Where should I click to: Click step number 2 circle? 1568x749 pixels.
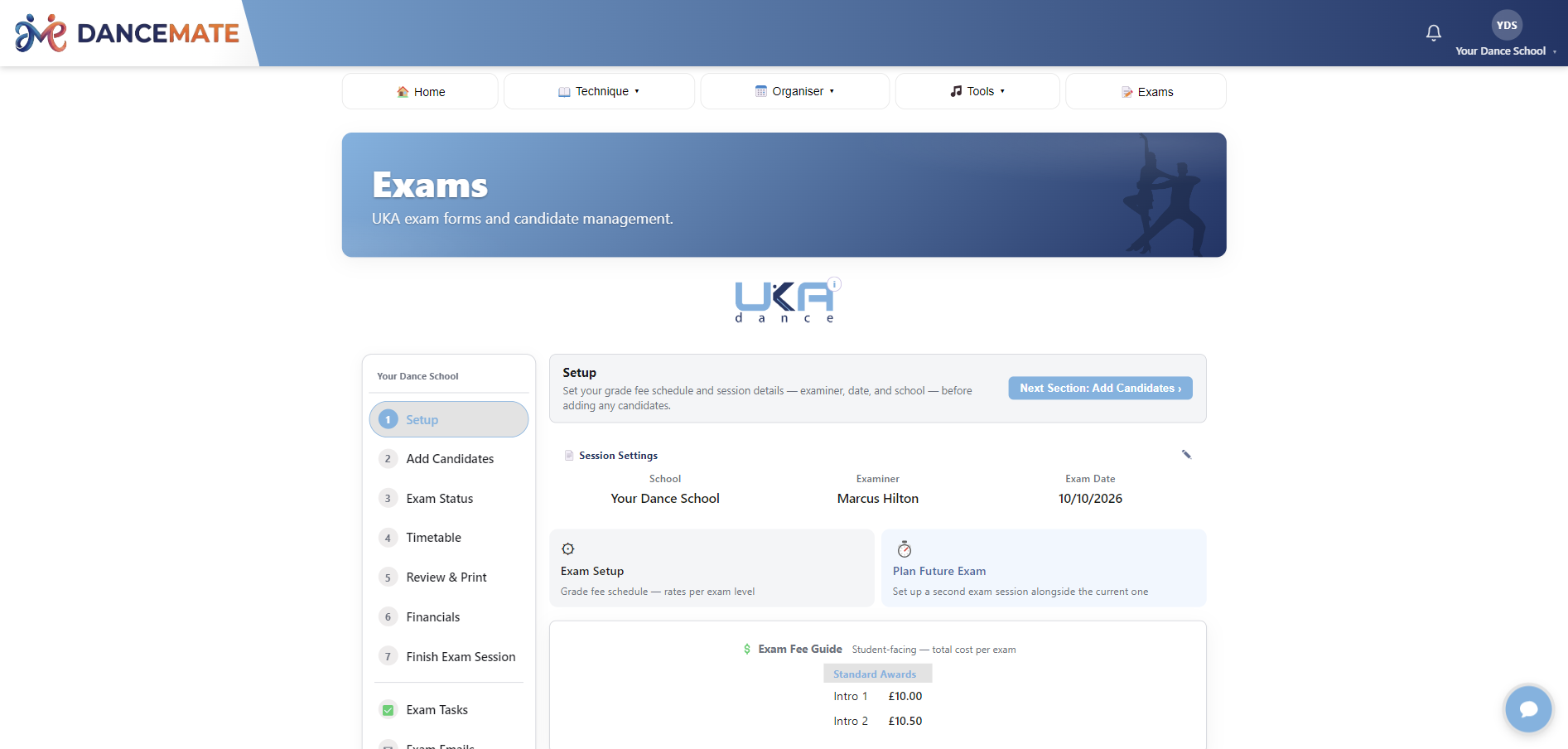click(388, 459)
